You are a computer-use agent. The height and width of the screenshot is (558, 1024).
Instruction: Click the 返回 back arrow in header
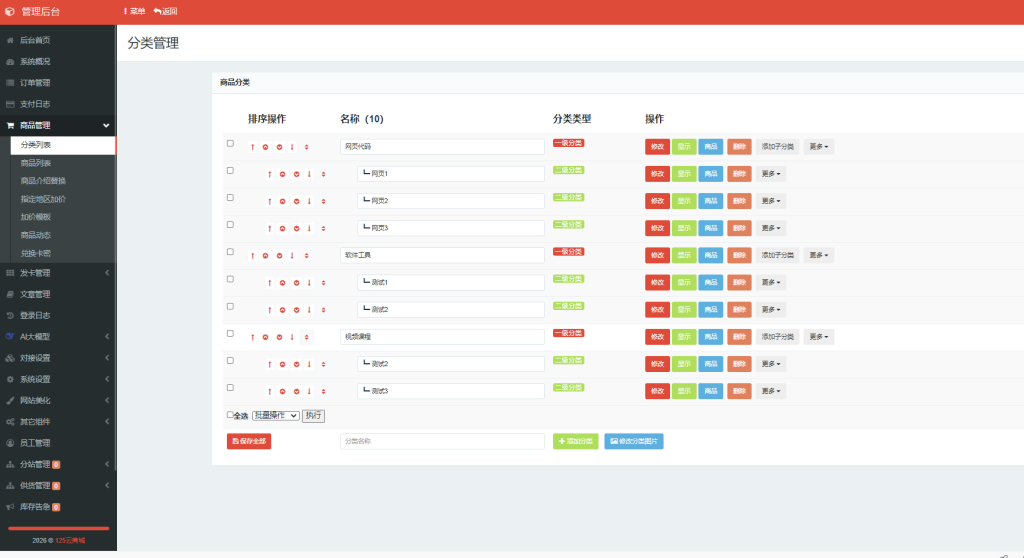[157, 11]
